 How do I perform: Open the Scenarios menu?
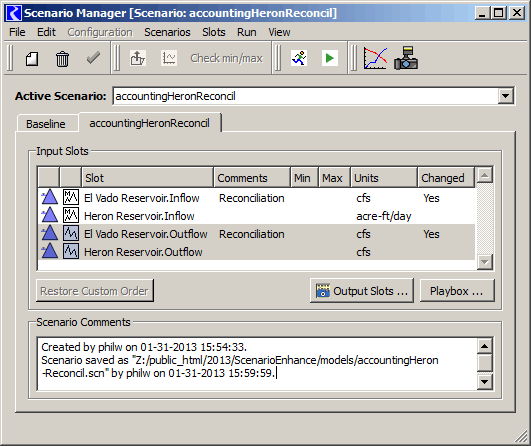pyautogui.click(x=167, y=32)
